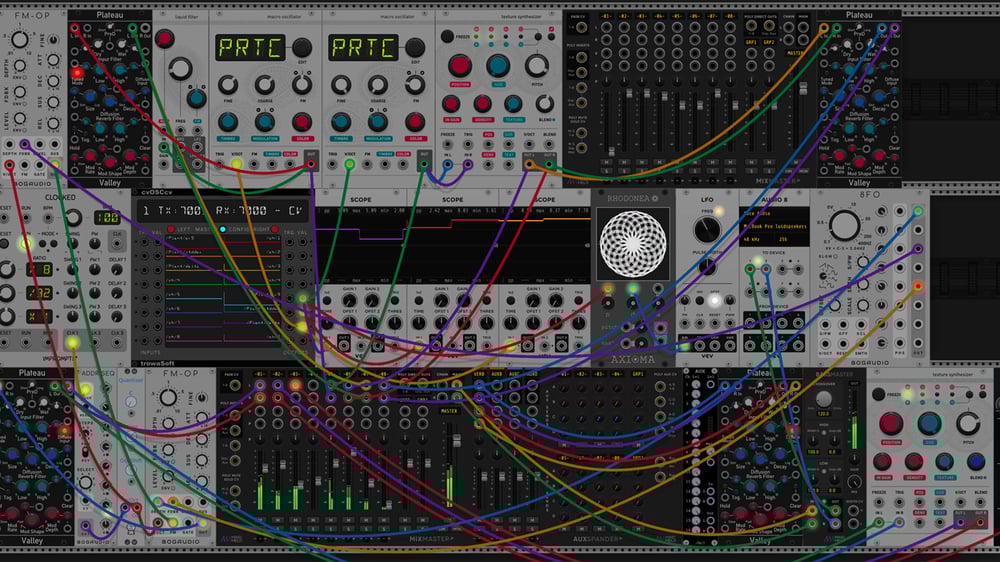Click GAIN 1 knob on leftmost Scope
The width and height of the screenshot is (1000, 562).
[349, 300]
